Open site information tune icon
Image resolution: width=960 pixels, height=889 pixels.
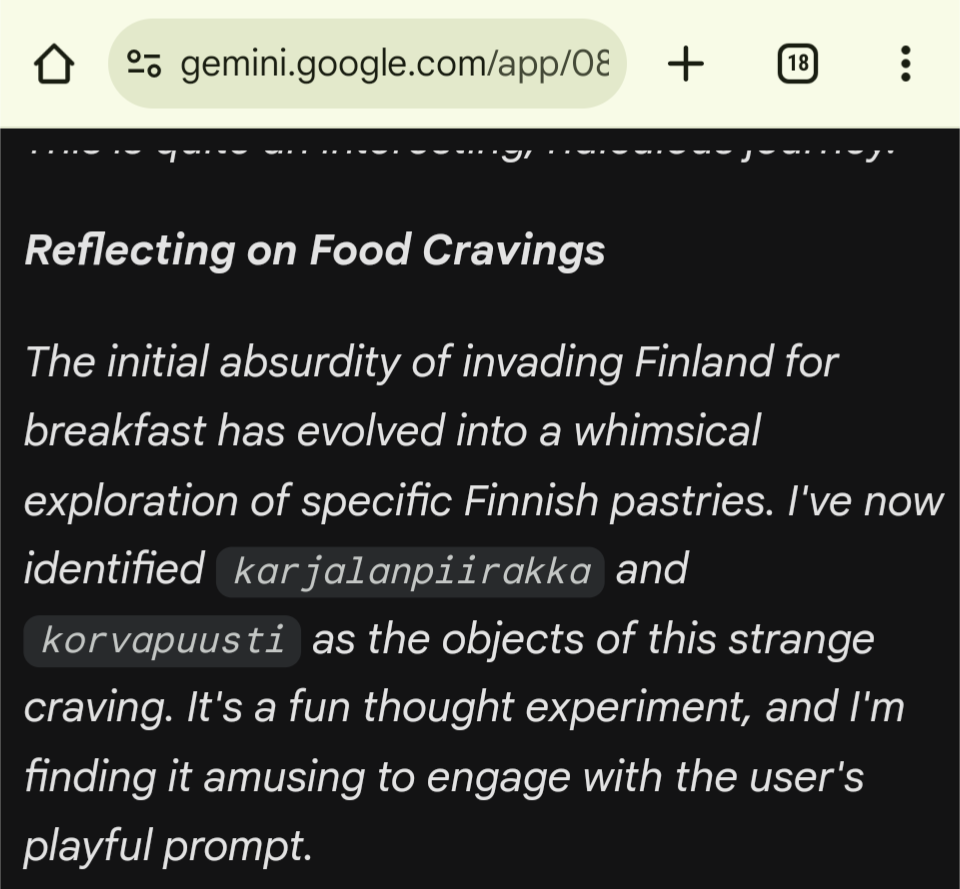144,65
